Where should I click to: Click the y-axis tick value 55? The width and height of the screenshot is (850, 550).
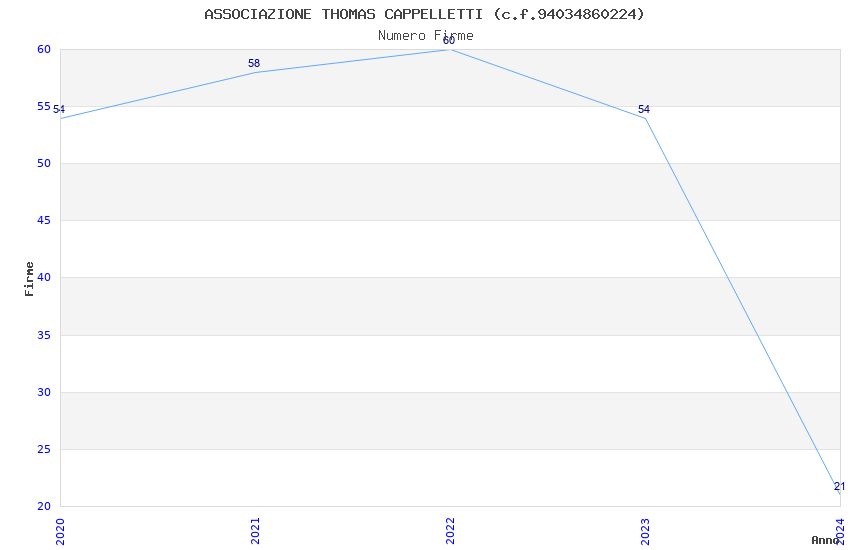tap(44, 106)
